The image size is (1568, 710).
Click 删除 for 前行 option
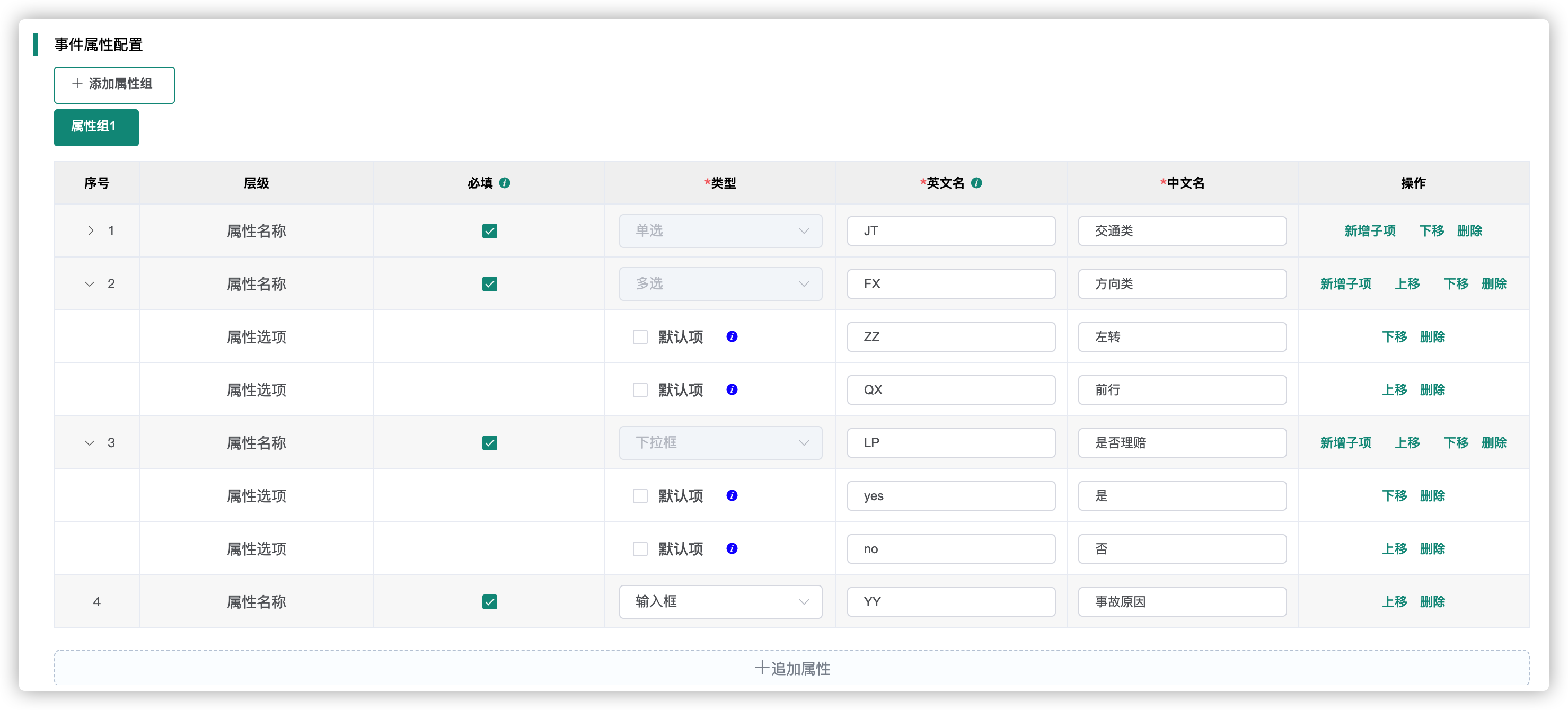point(1432,389)
